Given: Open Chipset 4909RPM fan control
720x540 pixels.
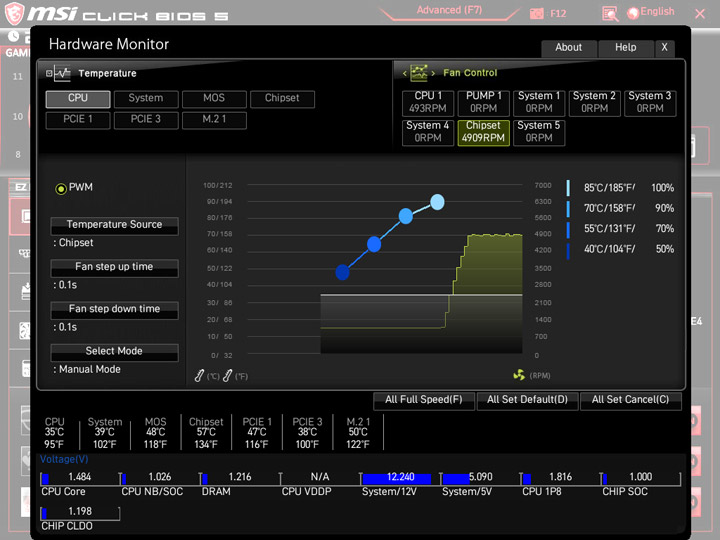Looking at the screenshot, I should (x=484, y=133).
